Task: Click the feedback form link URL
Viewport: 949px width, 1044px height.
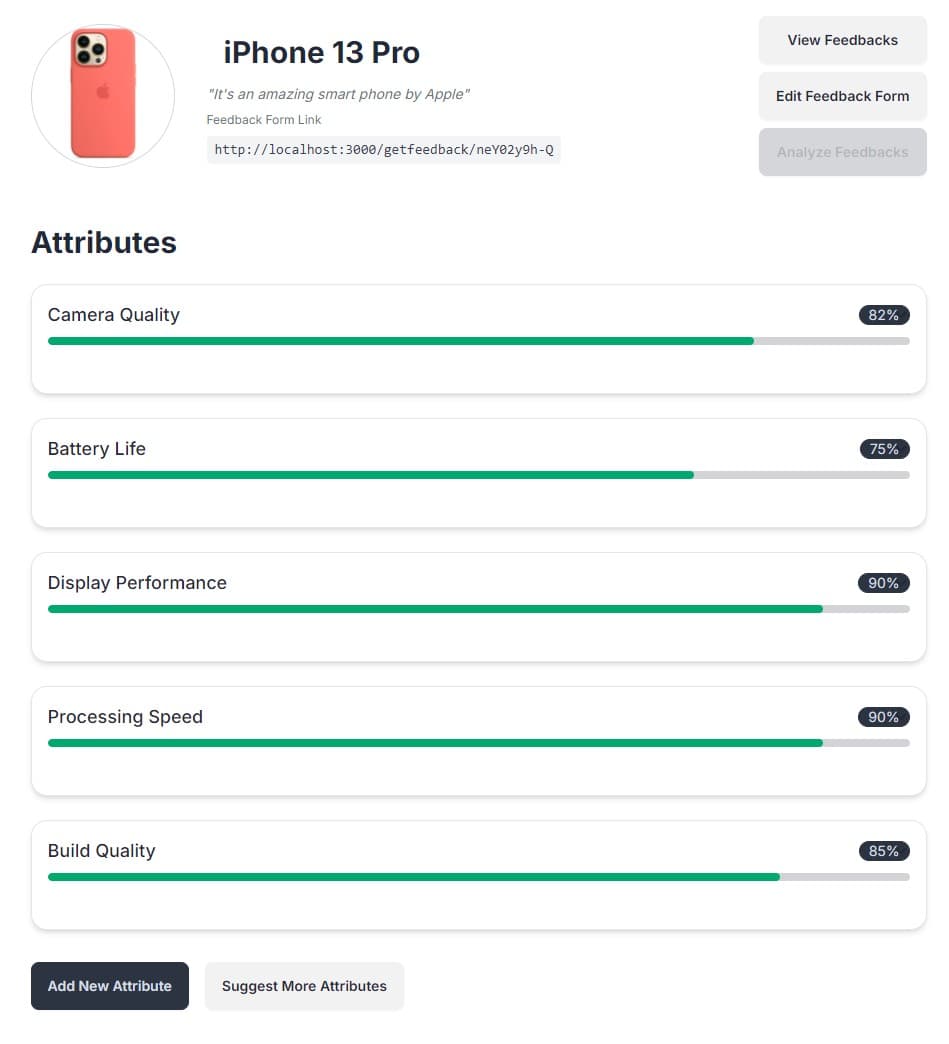Action: pyautogui.click(x=384, y=149)
